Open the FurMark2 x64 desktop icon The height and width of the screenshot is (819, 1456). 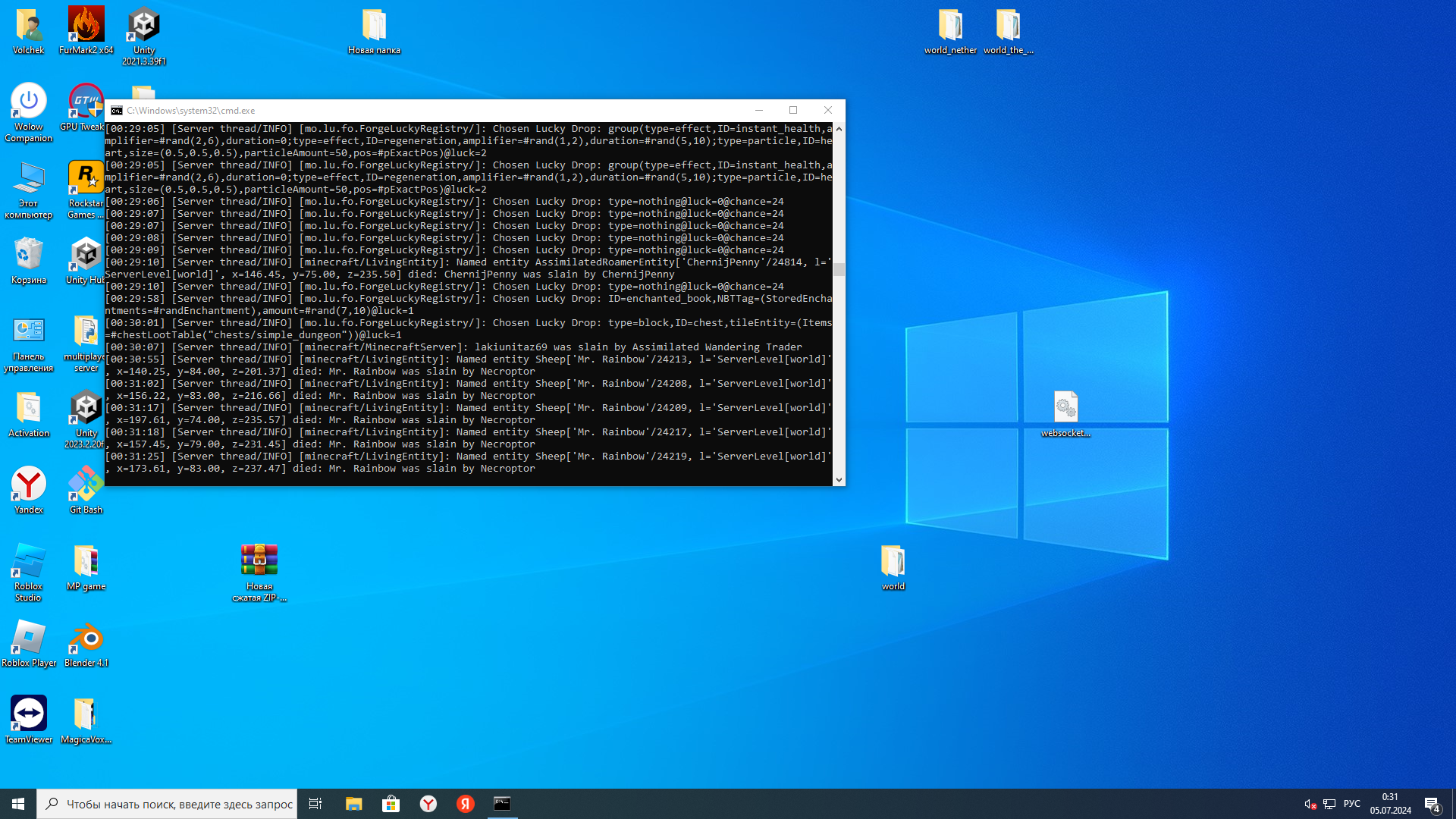click(x=86, y=25)
